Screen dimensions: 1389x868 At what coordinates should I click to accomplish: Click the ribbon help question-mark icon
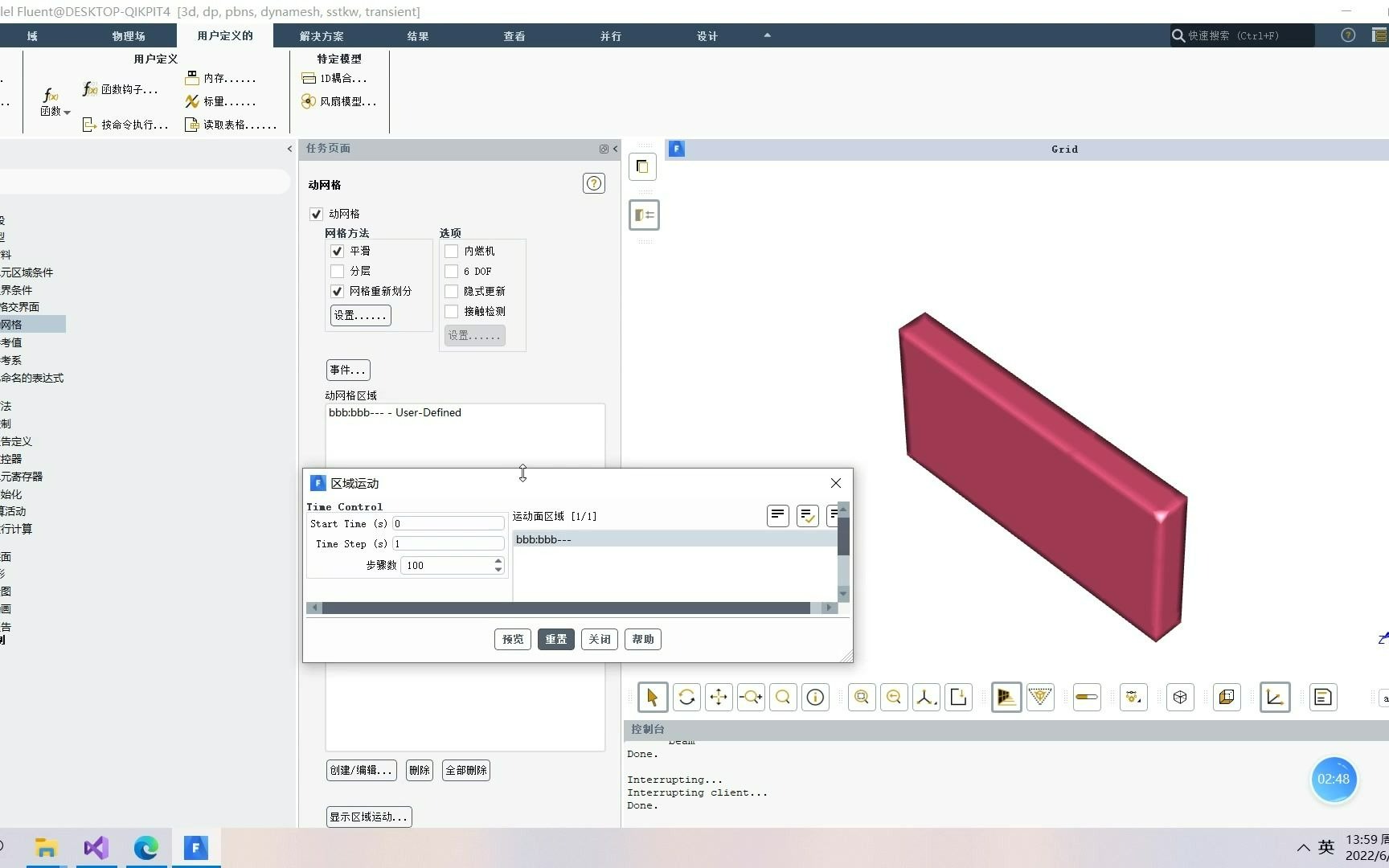1348,35
